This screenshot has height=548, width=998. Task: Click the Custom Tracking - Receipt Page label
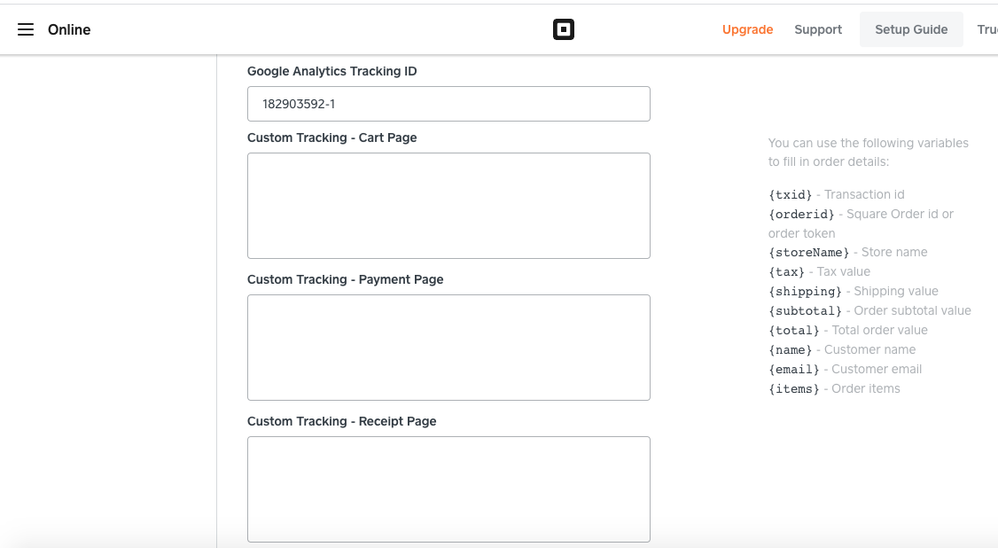pos(341,422)
